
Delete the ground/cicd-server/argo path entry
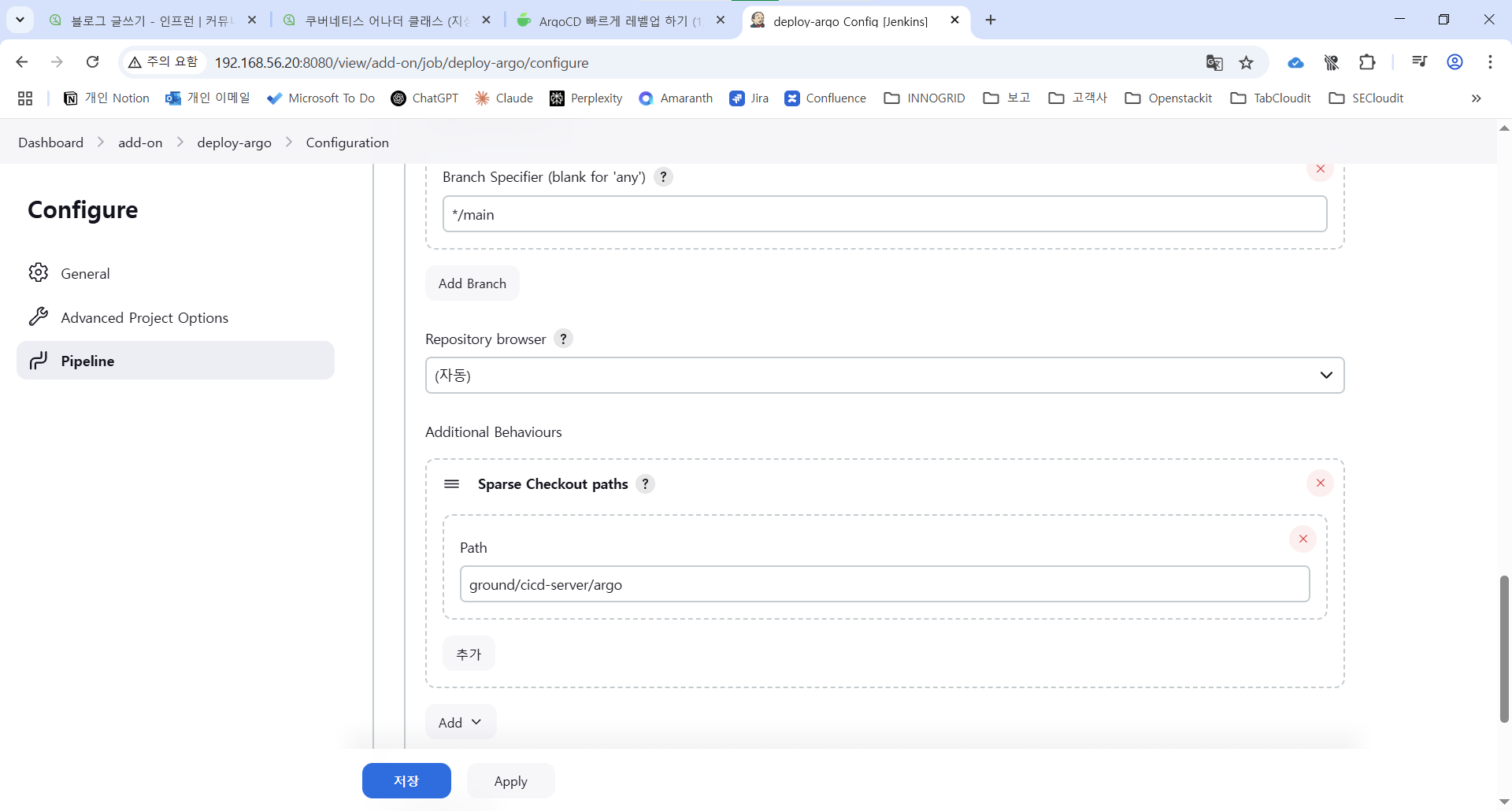[x=1303, y=539]
